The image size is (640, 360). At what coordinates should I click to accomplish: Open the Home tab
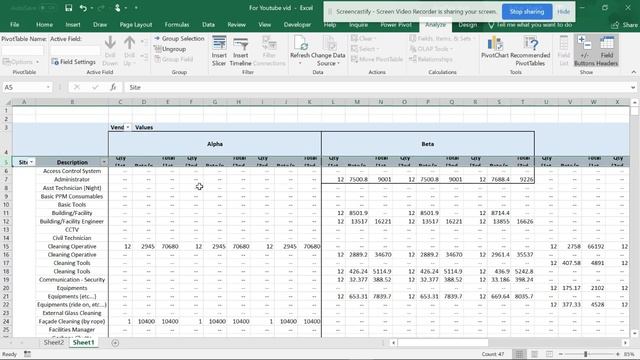click(x=44, y=25)
